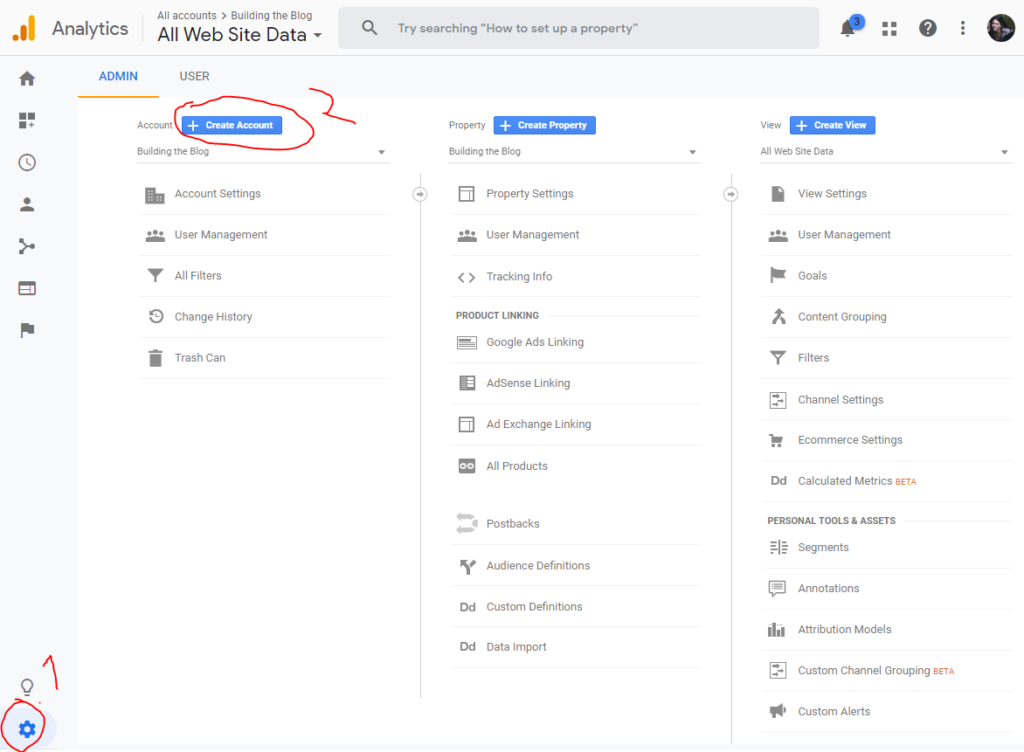
Task: Click the Create Account button
Action: 231,125
